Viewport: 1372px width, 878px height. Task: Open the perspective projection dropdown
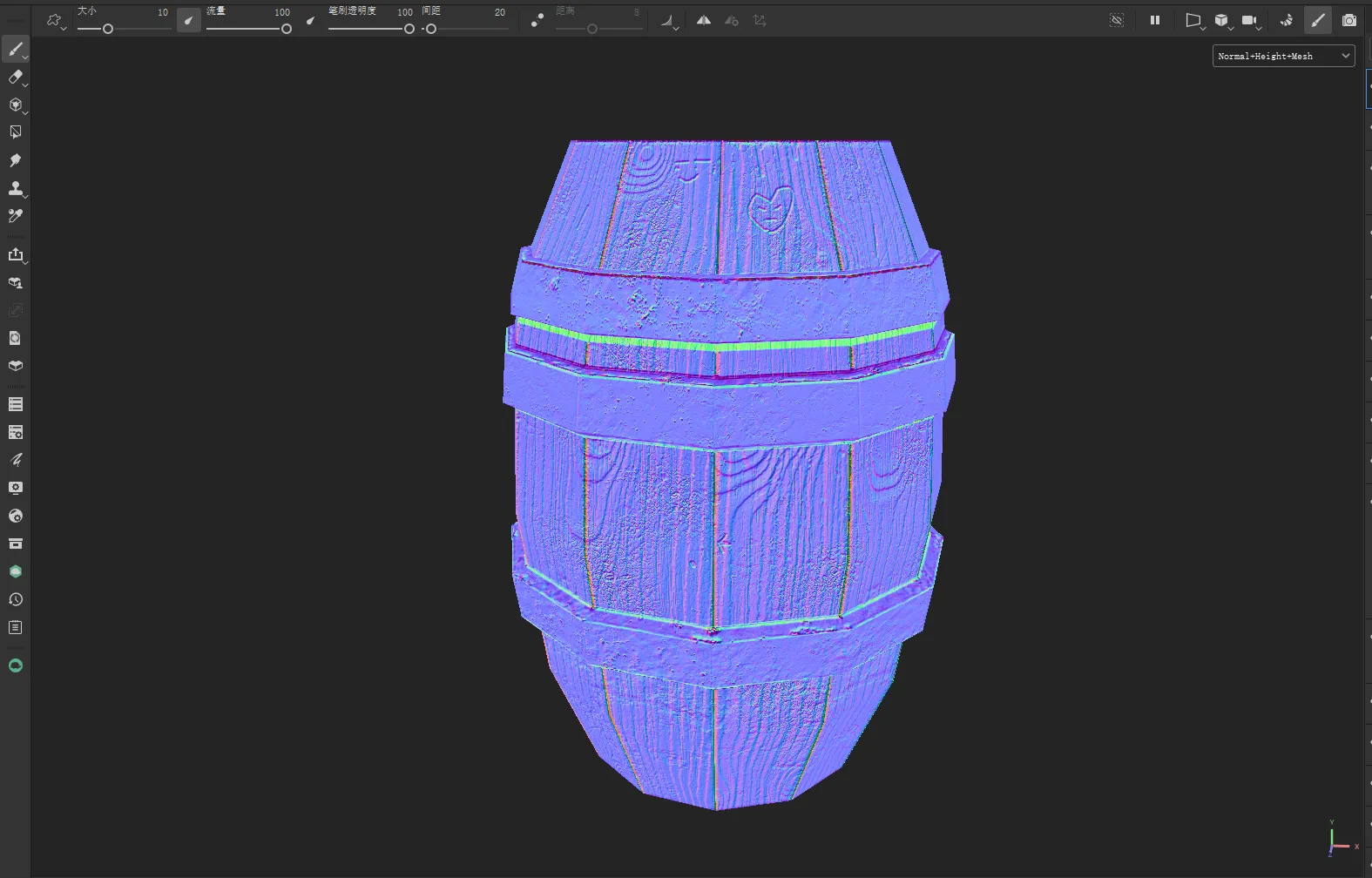pyautogui.click(x=1194, y=21)
